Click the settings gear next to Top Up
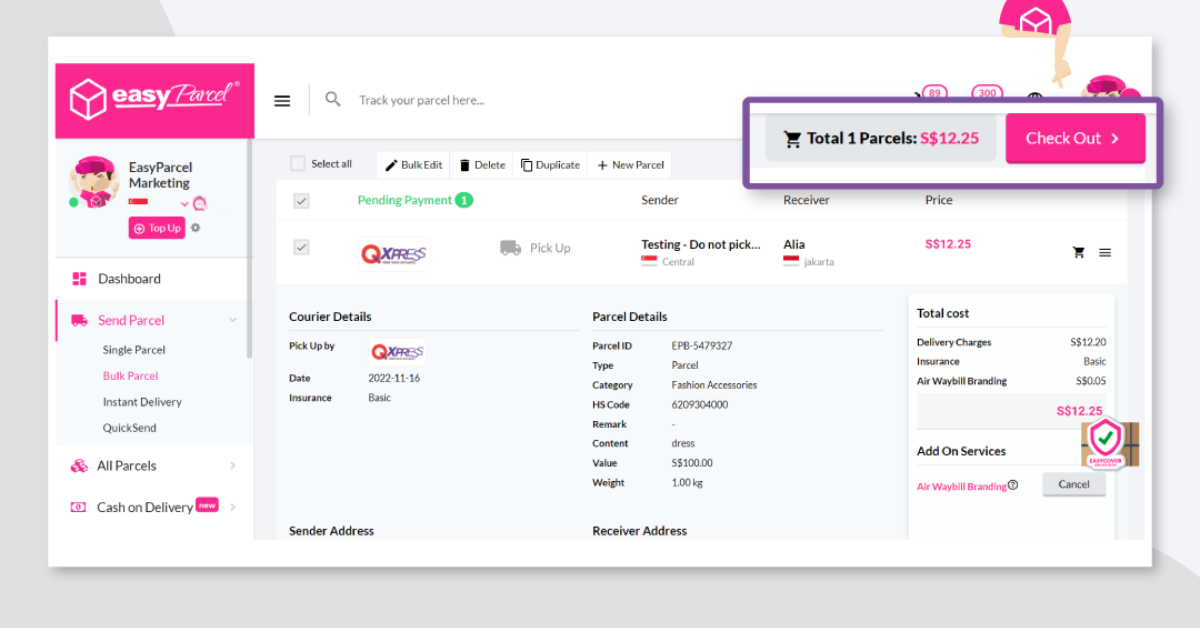 pos(195,228)
